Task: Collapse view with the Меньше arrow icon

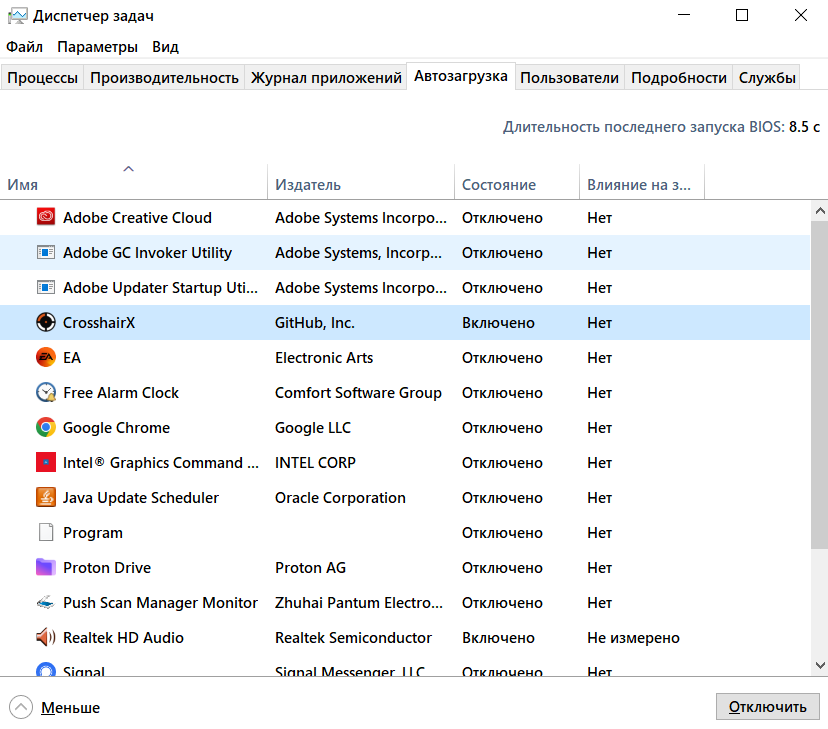Action: (x=21, y=707)
